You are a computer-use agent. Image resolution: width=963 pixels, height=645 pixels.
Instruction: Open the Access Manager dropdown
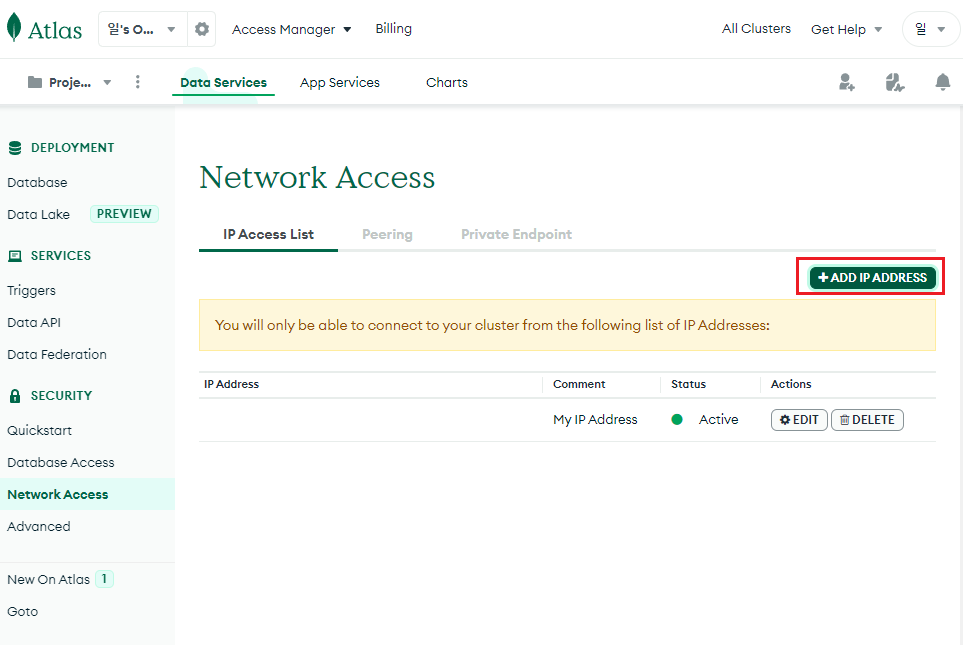point(291,29)
